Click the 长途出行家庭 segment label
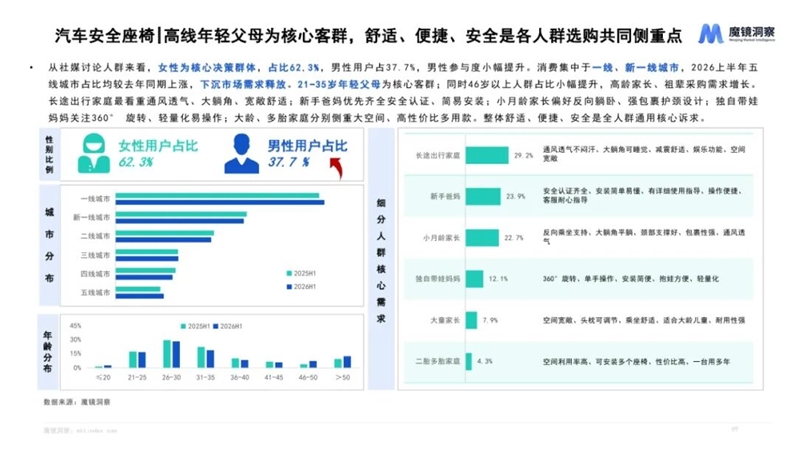The image size is (799, 450). (438, 155)
